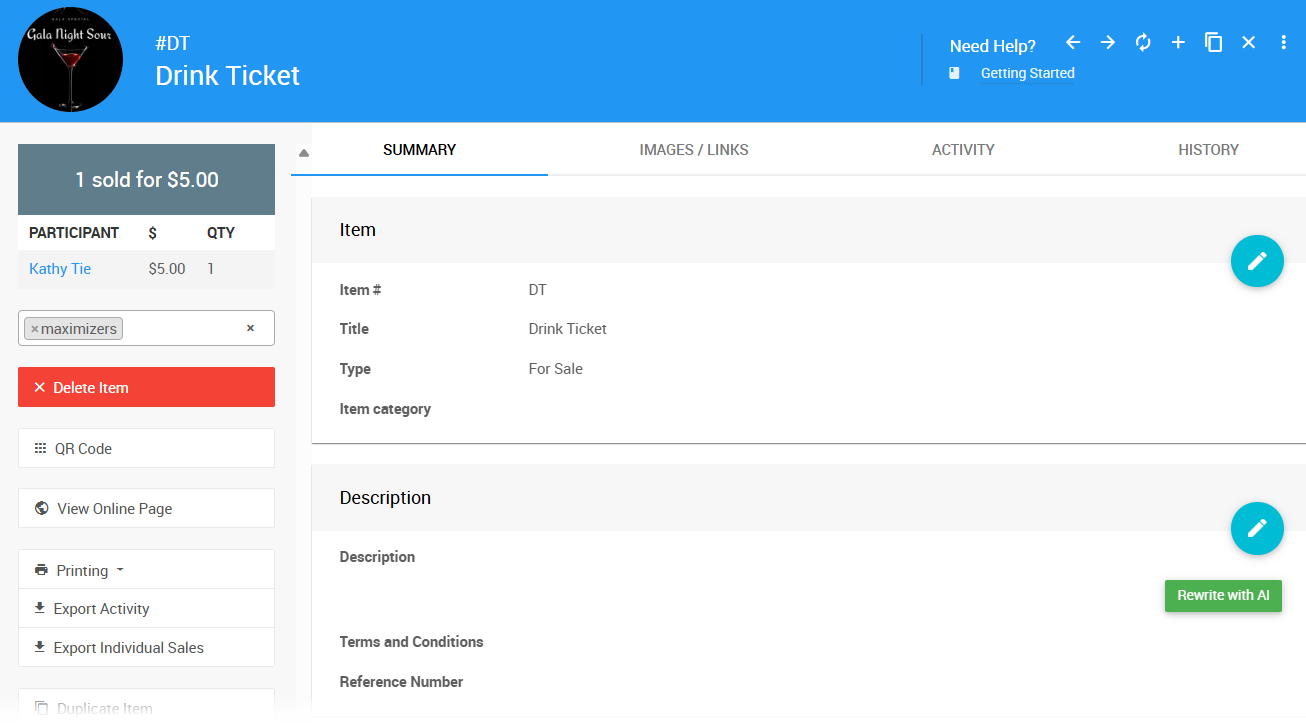Screen dimensions: 1306x724
Task: Switch to the Images / Links tab
Action: point(694,150)
